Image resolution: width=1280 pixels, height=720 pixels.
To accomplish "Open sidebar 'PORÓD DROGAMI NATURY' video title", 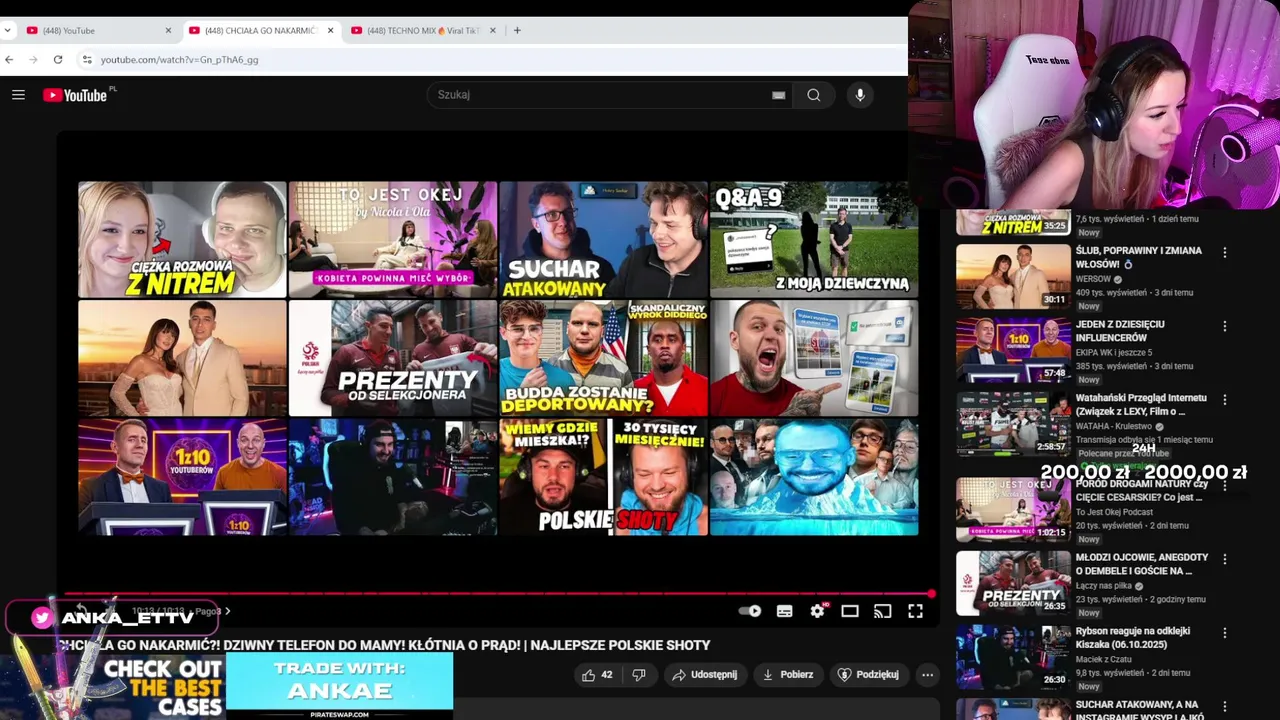I will (x=1142, y=490).
